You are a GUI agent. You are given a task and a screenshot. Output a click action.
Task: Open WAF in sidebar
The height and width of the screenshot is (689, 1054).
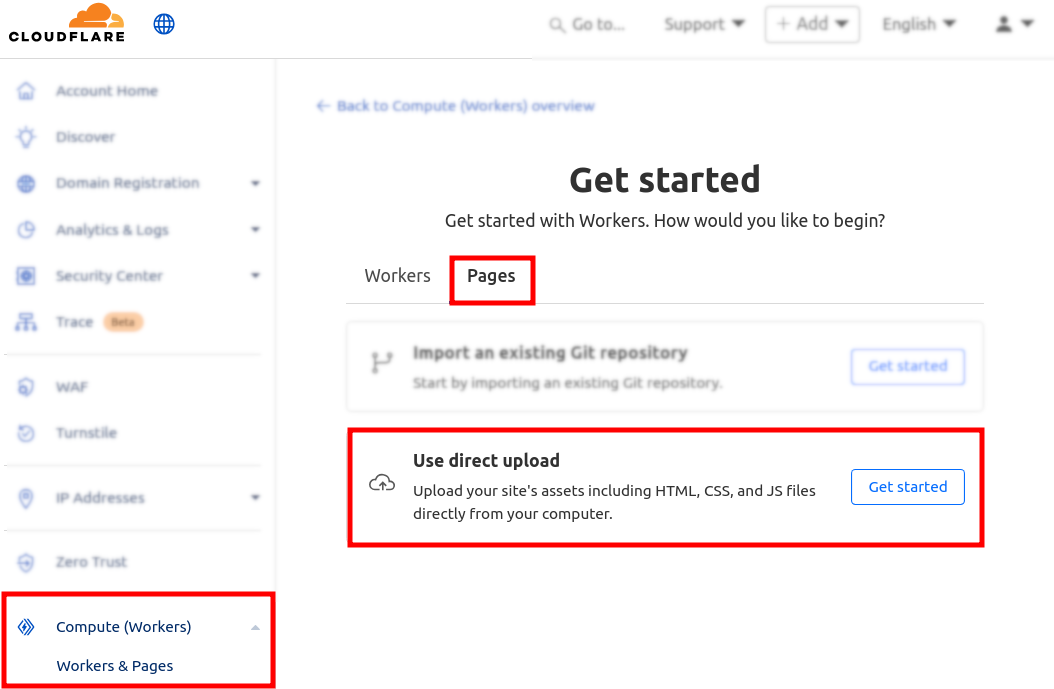pos(72,387)
